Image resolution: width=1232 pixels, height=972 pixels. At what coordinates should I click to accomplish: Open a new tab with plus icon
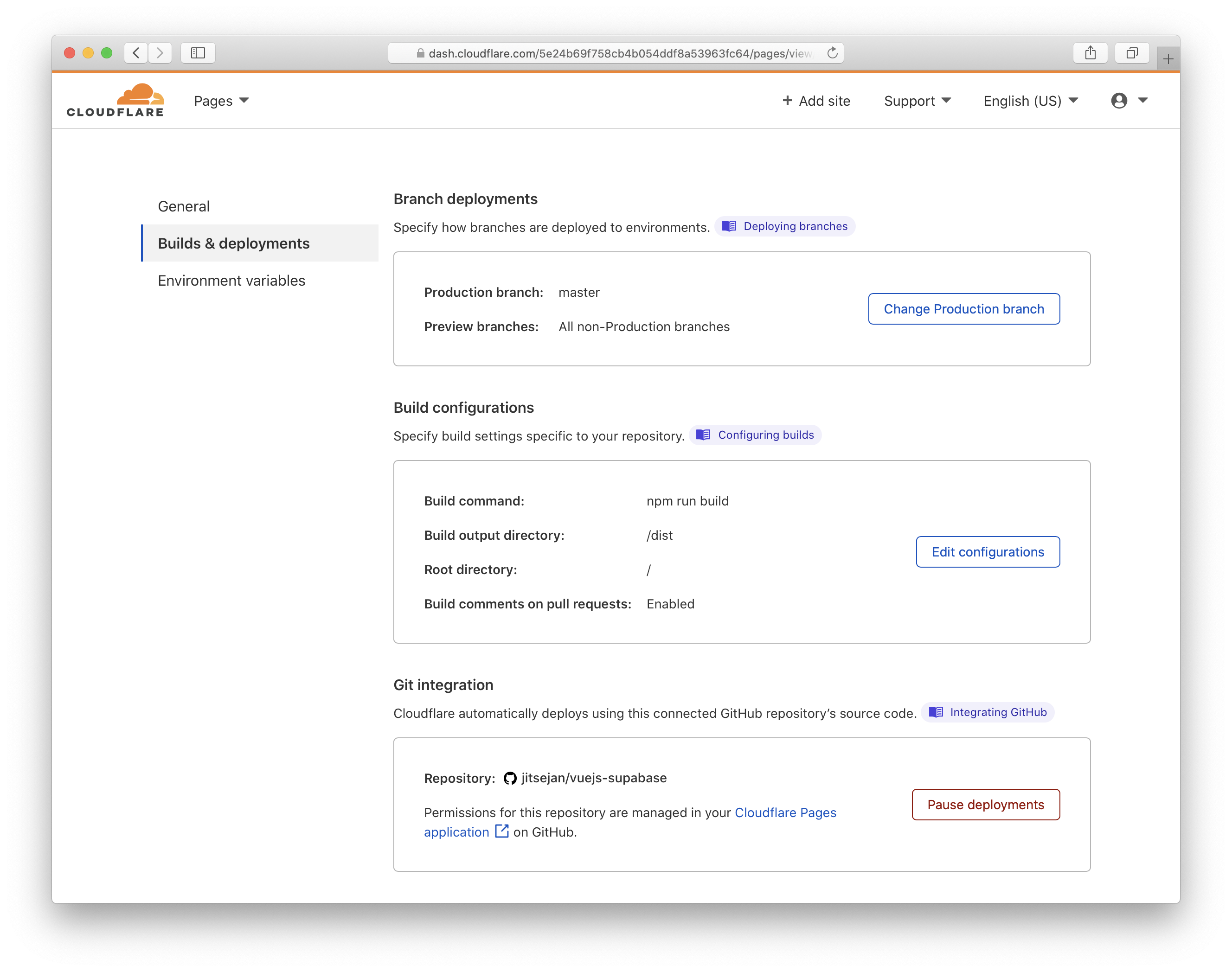[x=1168, y=58]
